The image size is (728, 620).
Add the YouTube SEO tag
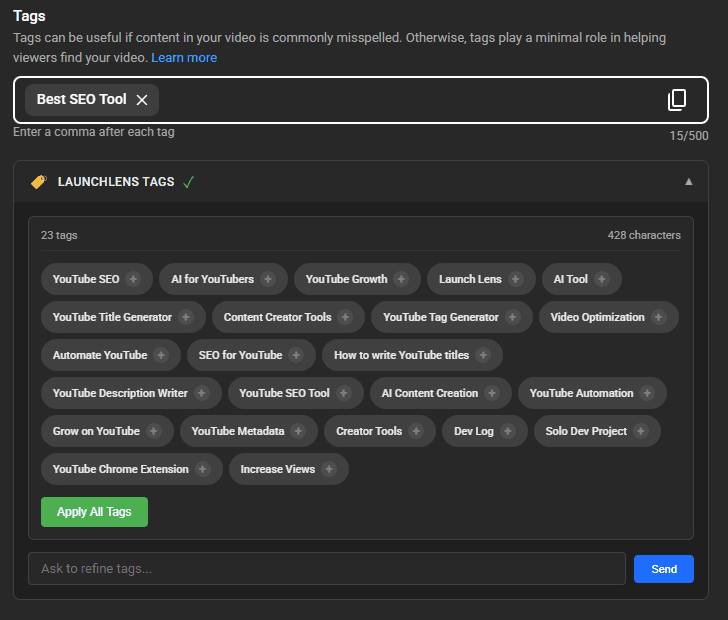click(x=133, y=279)
